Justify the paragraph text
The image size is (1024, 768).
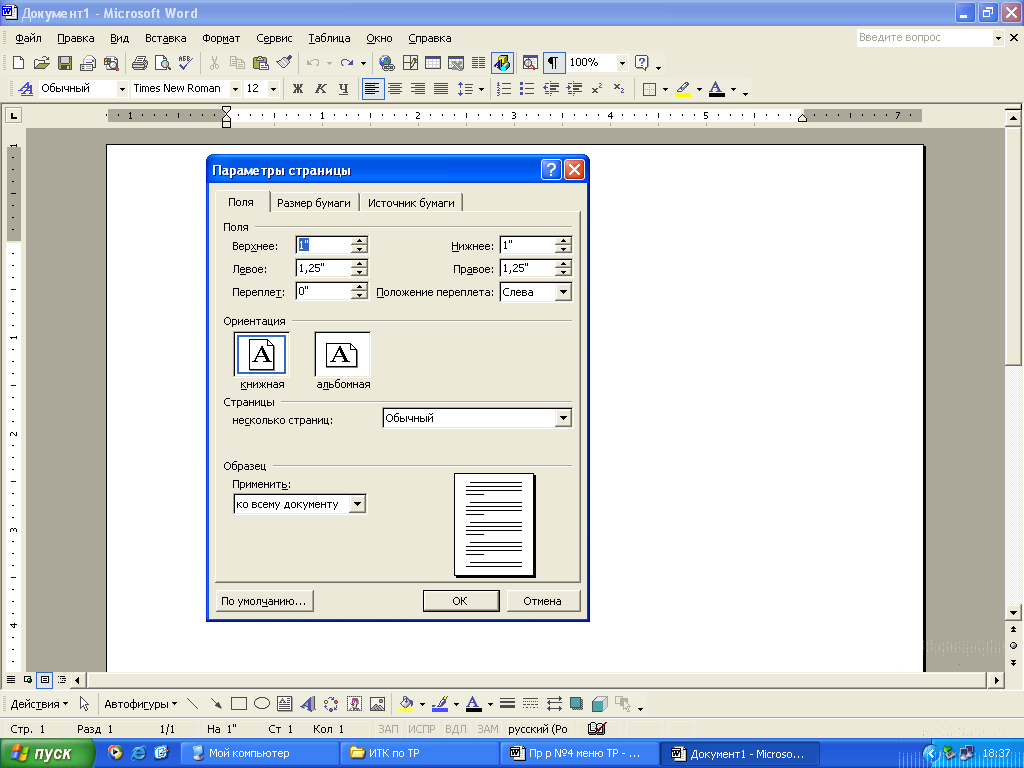tap(441, 89)
